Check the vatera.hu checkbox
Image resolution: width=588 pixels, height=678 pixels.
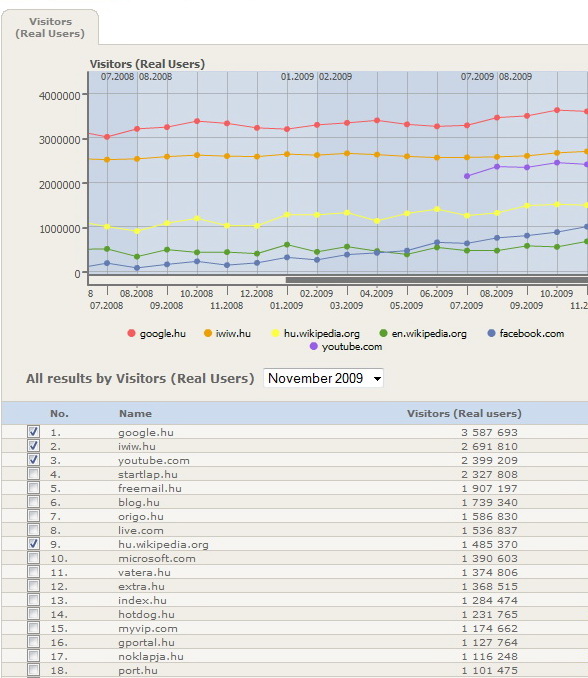33,572
